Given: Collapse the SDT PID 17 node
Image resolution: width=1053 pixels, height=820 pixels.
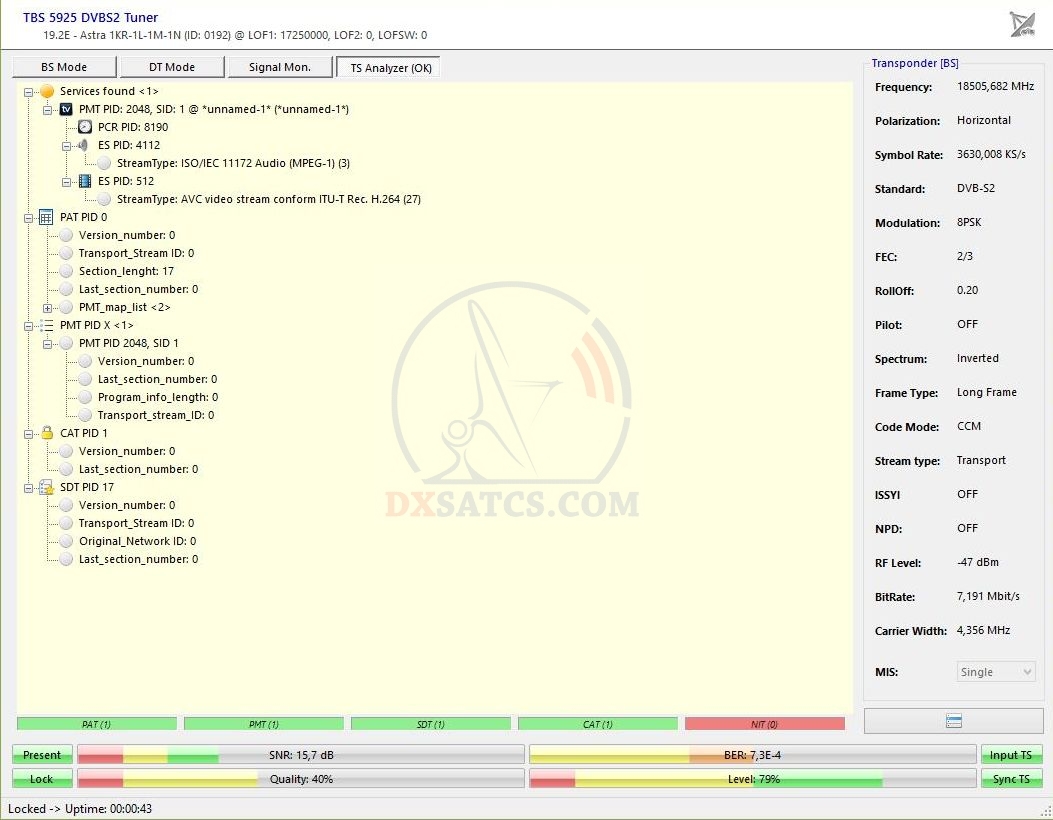Looking at the screenshot, I should (28, 487).
